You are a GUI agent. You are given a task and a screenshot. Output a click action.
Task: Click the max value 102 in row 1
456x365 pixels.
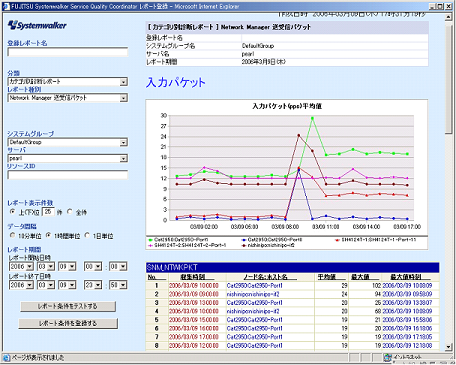tap(376, 286)
